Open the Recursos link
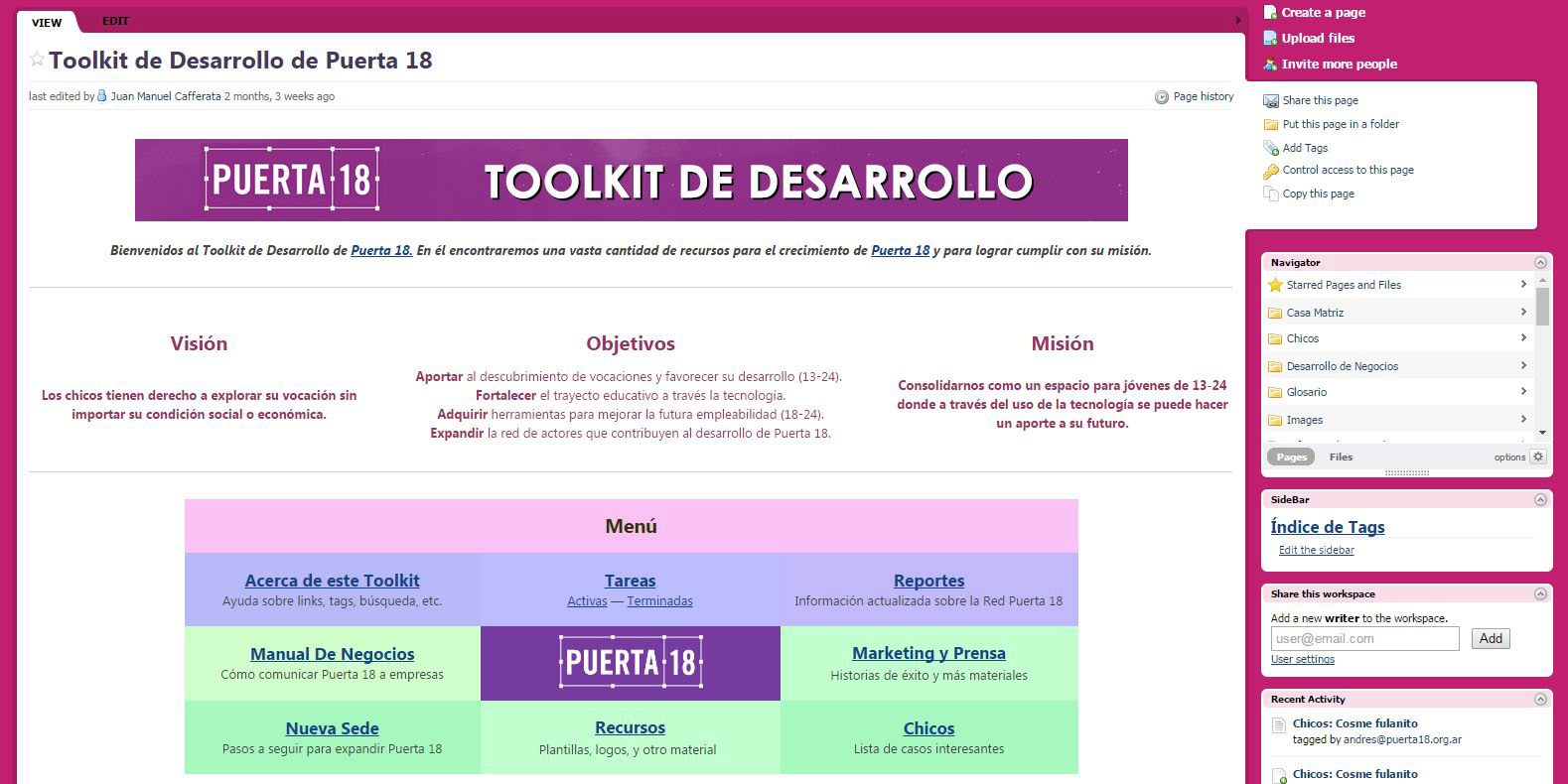The width and height of the screenshot is (1568, 784). tap(630, 727)
